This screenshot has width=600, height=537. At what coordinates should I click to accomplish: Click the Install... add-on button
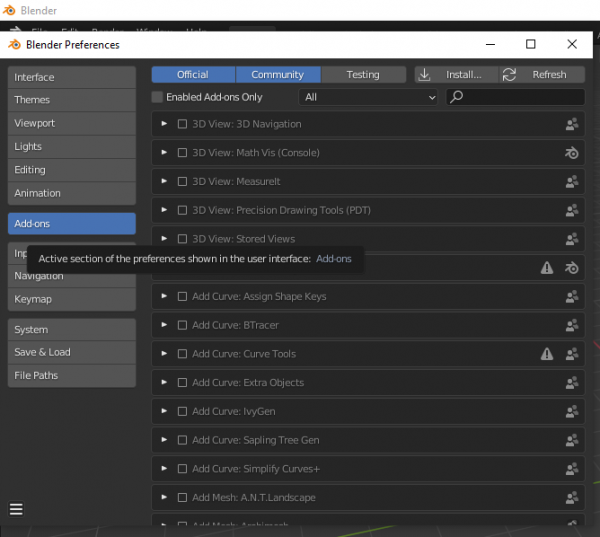tap(457, 75)
